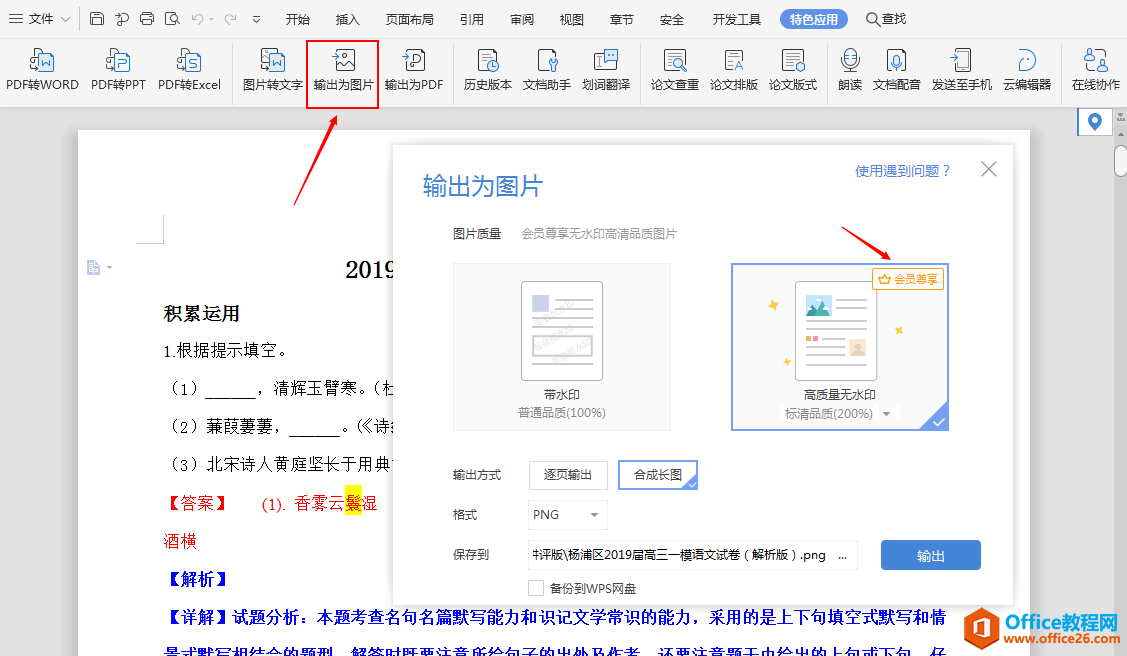Viewport: 1127px width, 656px height.
Task: Click the redo arrow icon
Action: coord(230,19)
